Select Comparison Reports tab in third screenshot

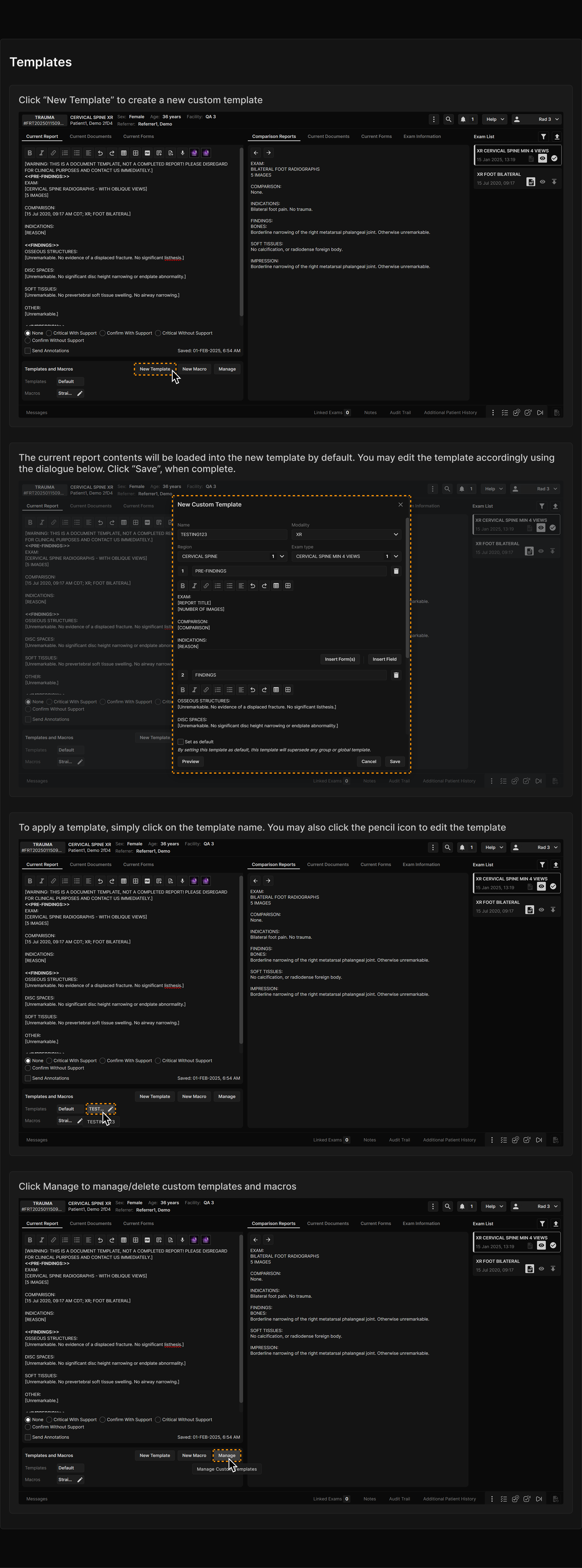[x=273, y=864]
